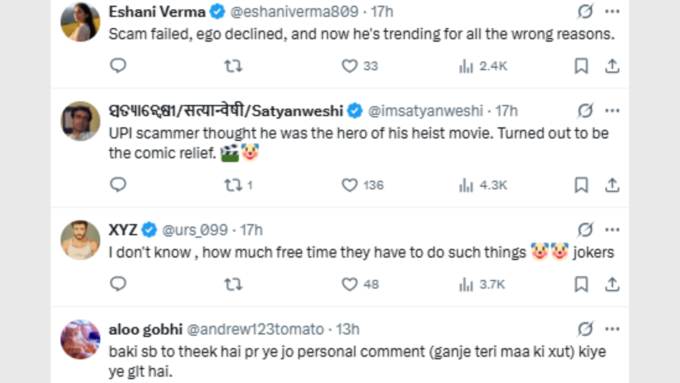680x383 pixels.
Task: Open more options on Eshani Verma's tweet
Action: pyautogui.click(x=612, y=11)
